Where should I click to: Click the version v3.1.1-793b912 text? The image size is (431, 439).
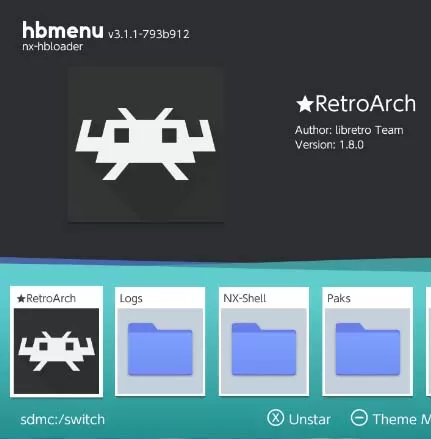tap(149, 34)
